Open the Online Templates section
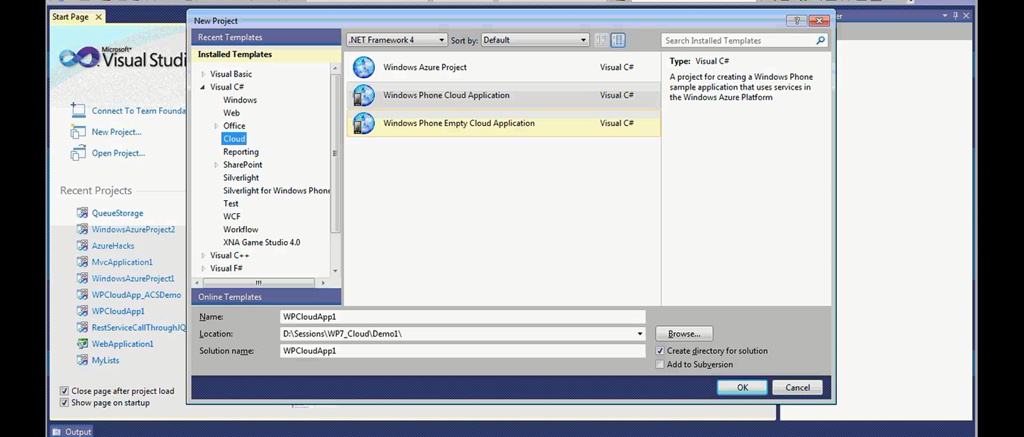 [x=266, y=297]
